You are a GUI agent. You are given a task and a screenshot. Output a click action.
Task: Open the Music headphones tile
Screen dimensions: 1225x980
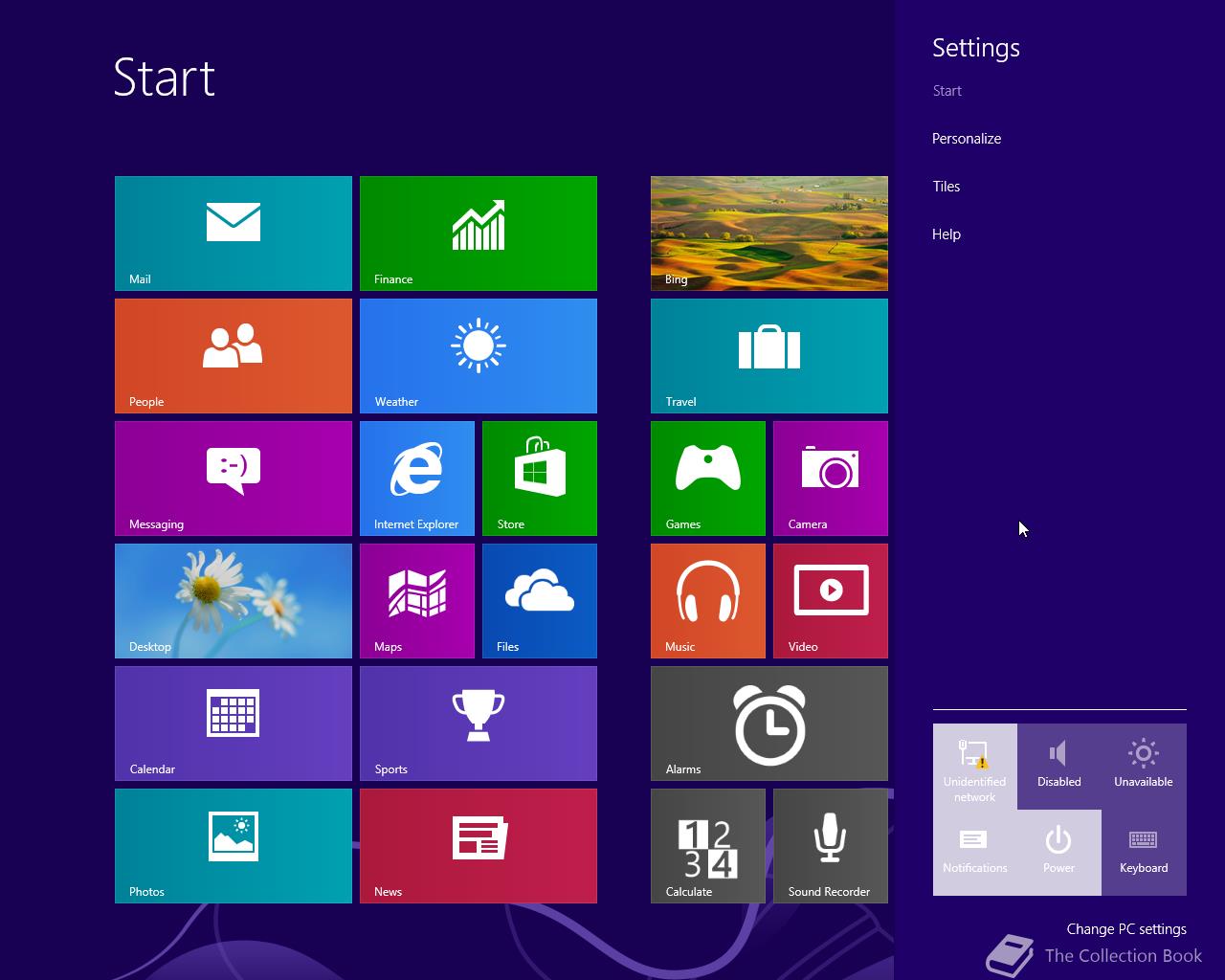[x=708, y=601]
